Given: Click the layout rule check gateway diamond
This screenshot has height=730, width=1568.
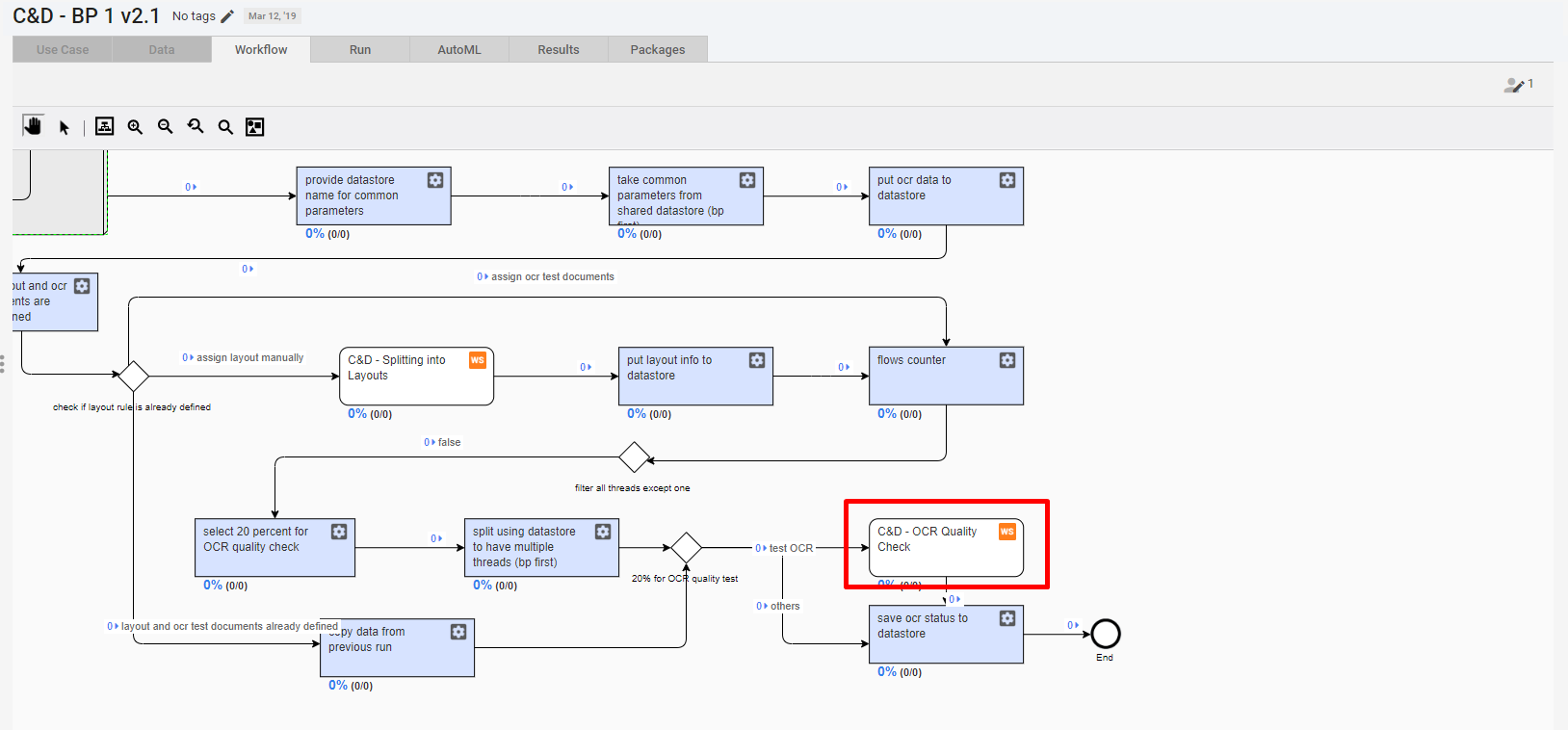Looking at the screenshot, I should pos(133,377).
